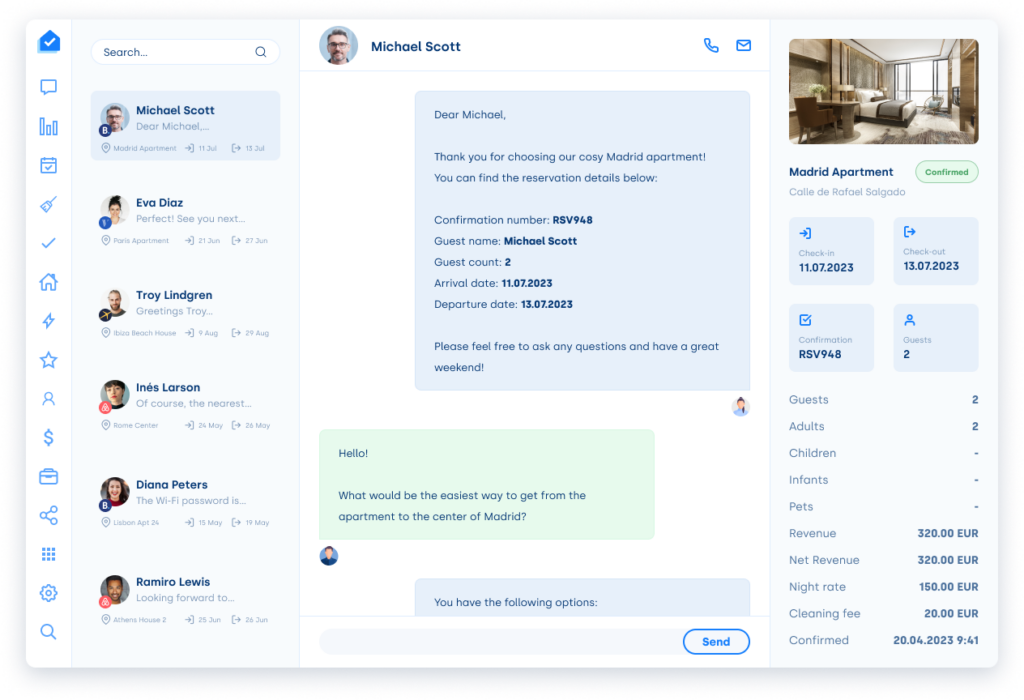Screen dimensions: 1024x700
Task: Call Michael Scott using the phone icon
Action: [x=710, y=45]
